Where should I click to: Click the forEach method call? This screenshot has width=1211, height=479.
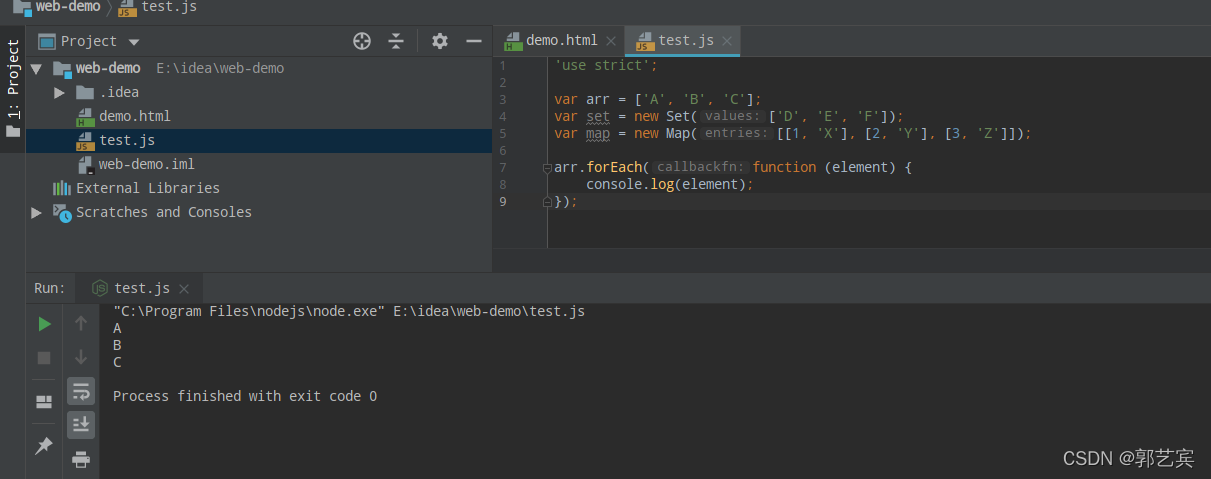click(x=614, y=167)
